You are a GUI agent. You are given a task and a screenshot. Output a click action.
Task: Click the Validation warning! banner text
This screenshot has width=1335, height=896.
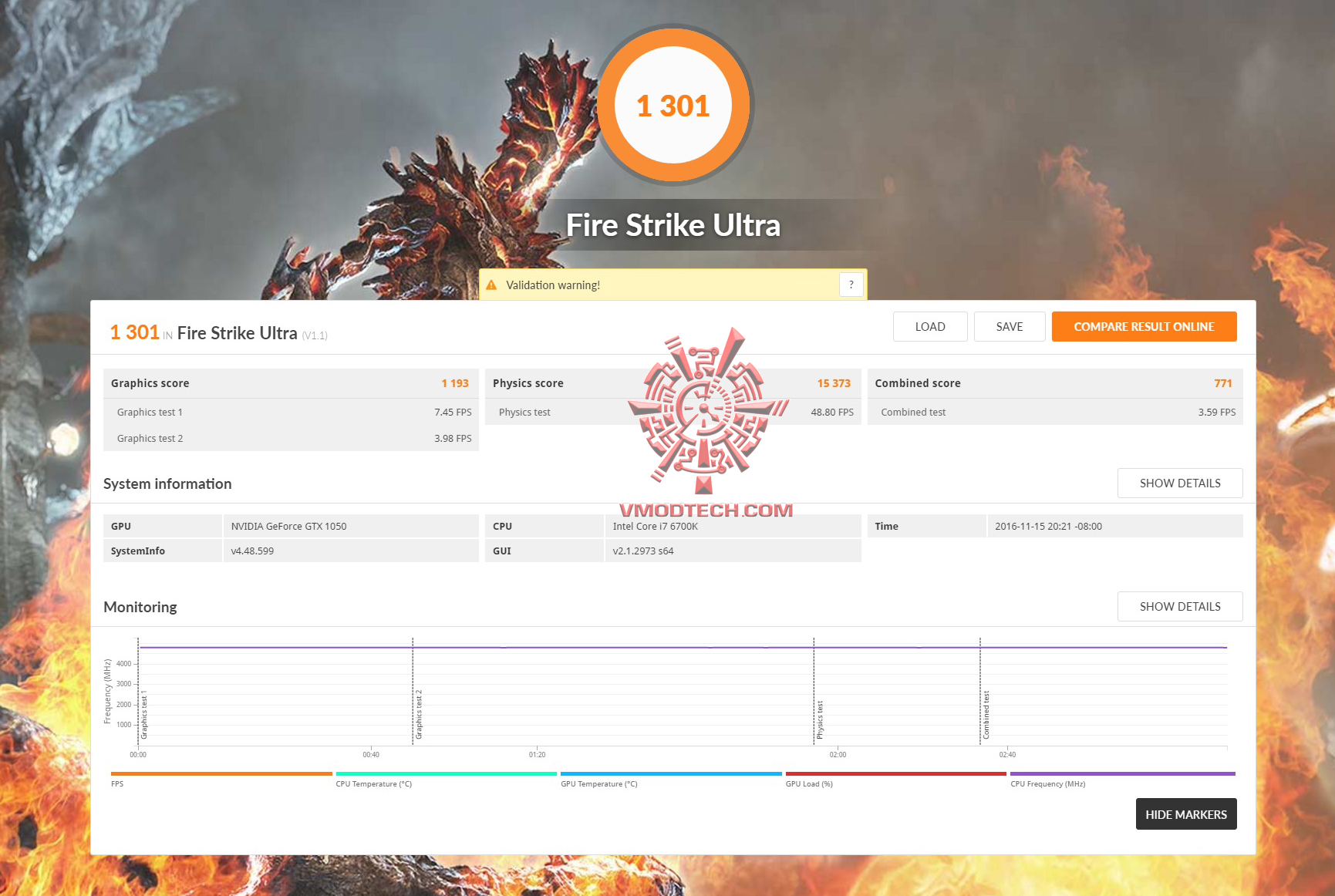point(553,285)
